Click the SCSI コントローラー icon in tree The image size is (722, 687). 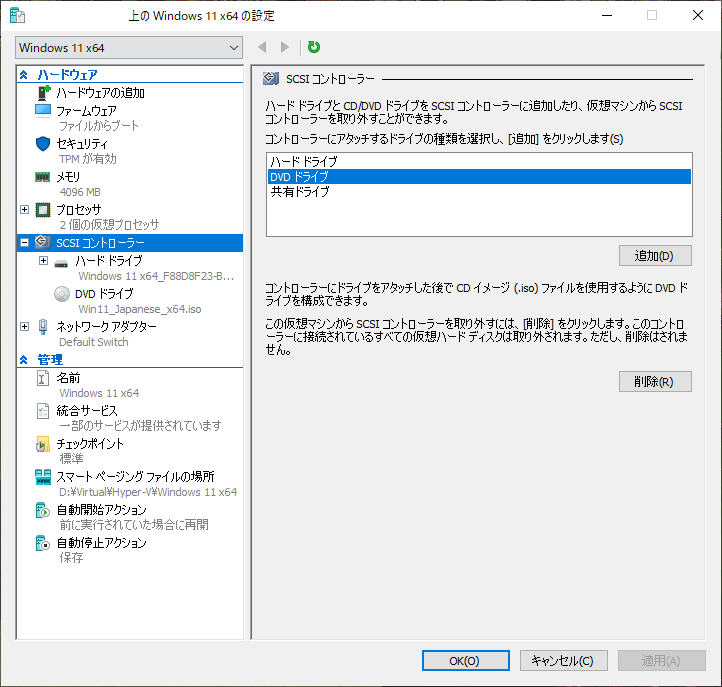(43, 242)
